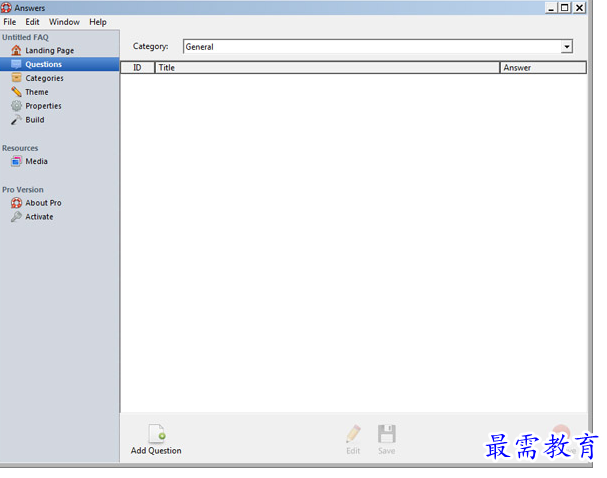Maximize the Answers window

[565, 8]
